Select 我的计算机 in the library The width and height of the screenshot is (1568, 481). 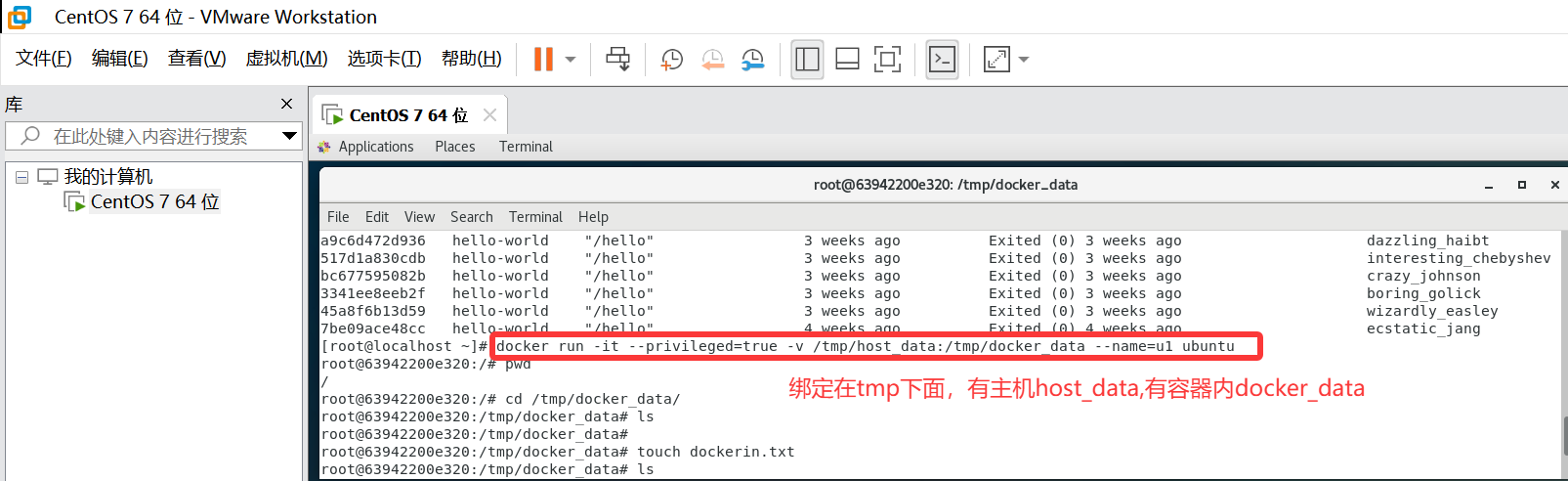click(x=108, y=177)
